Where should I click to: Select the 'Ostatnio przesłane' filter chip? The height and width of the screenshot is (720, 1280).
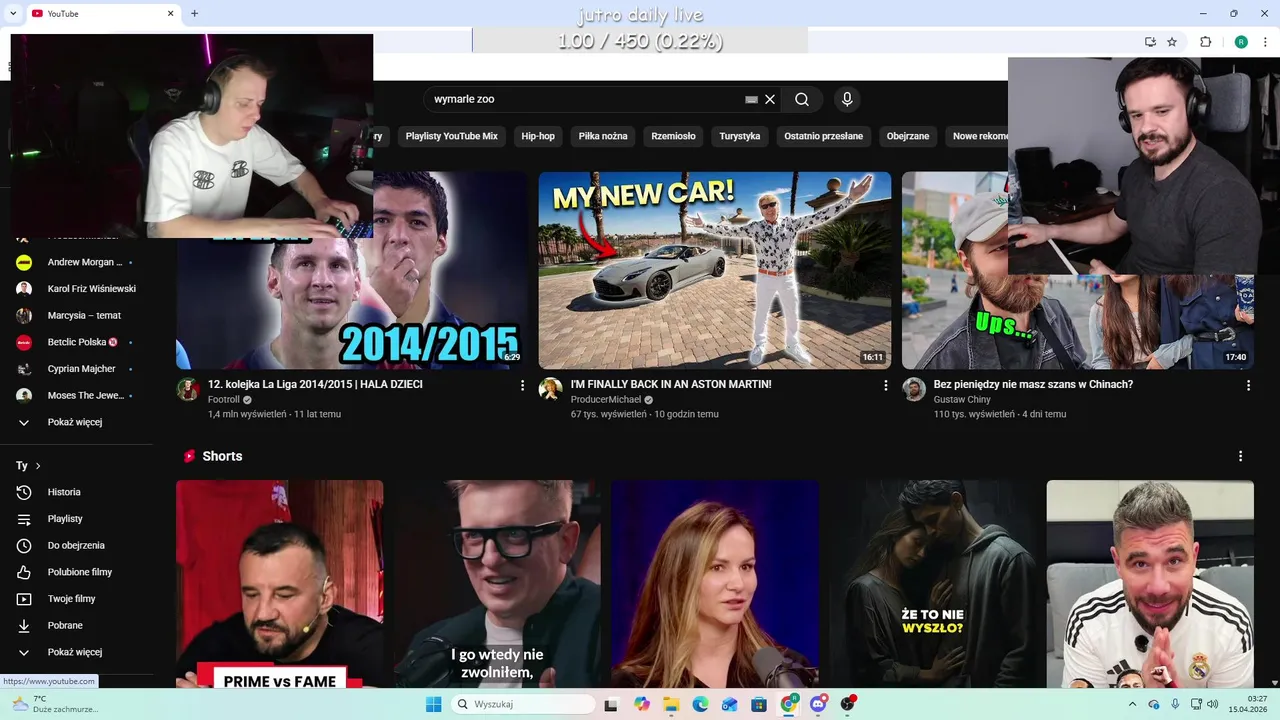tap(824, 136)
